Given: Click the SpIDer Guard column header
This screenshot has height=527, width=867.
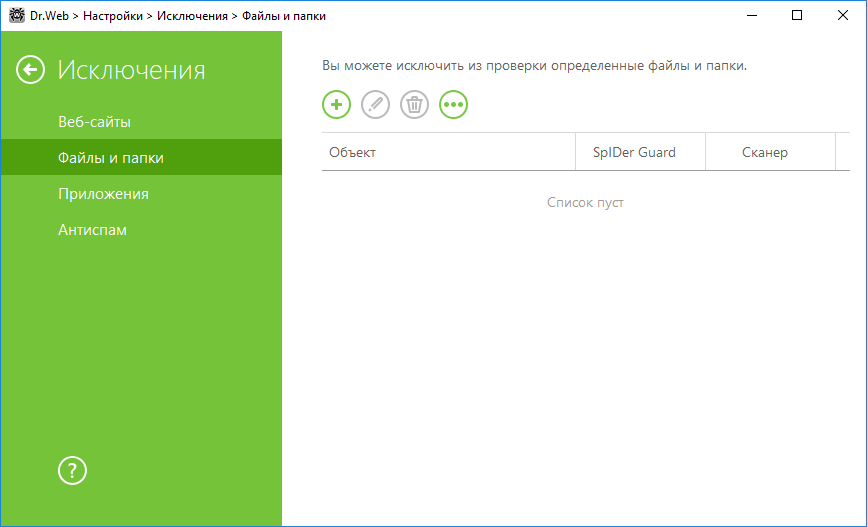Looking at the screenshot, I should (x=640, y=152).
